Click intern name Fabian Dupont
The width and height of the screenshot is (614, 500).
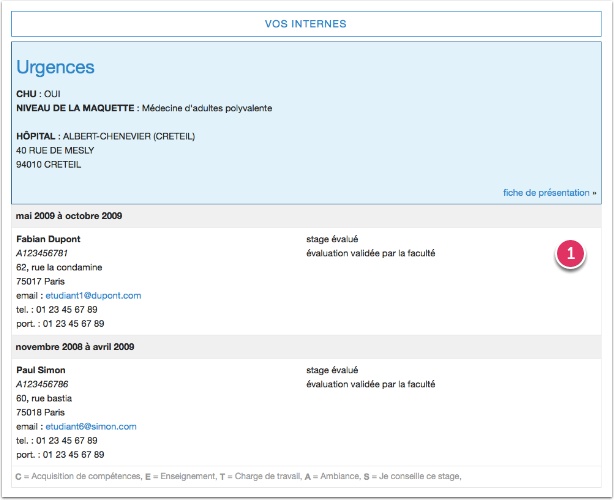[48, 239]
